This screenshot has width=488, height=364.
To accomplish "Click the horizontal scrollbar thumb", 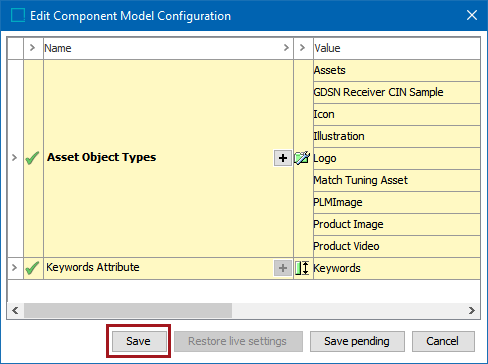I will pos(128,311).
